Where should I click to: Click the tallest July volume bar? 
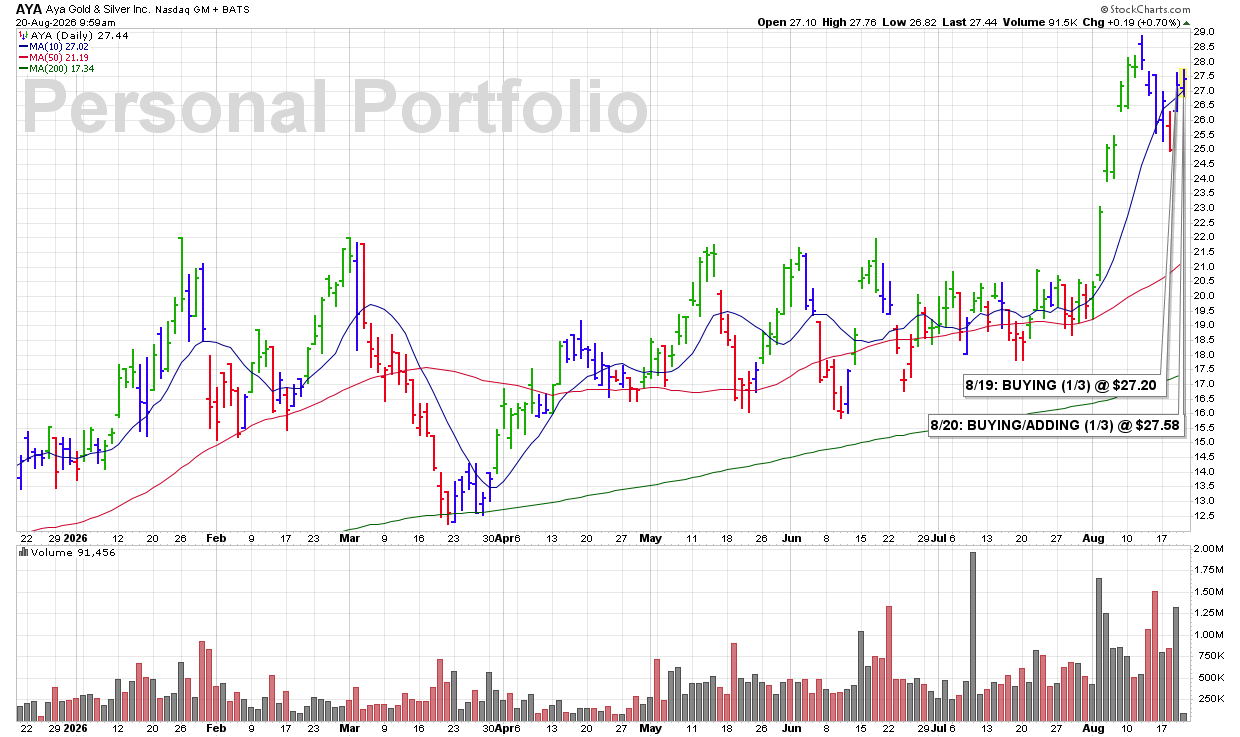pos(972,636)
